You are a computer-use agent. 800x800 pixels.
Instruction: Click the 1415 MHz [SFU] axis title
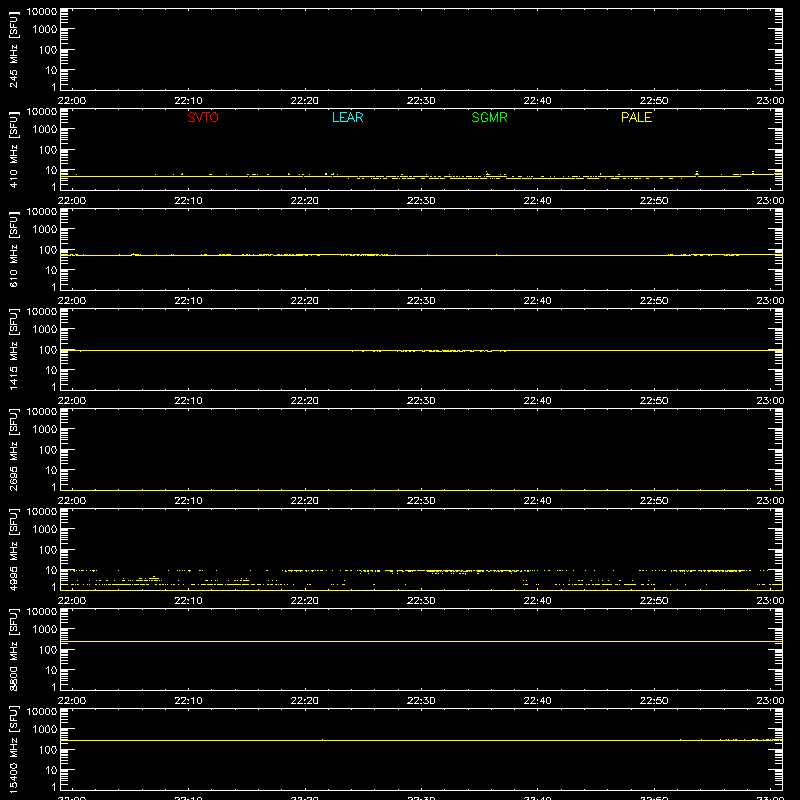click(14, 349)
